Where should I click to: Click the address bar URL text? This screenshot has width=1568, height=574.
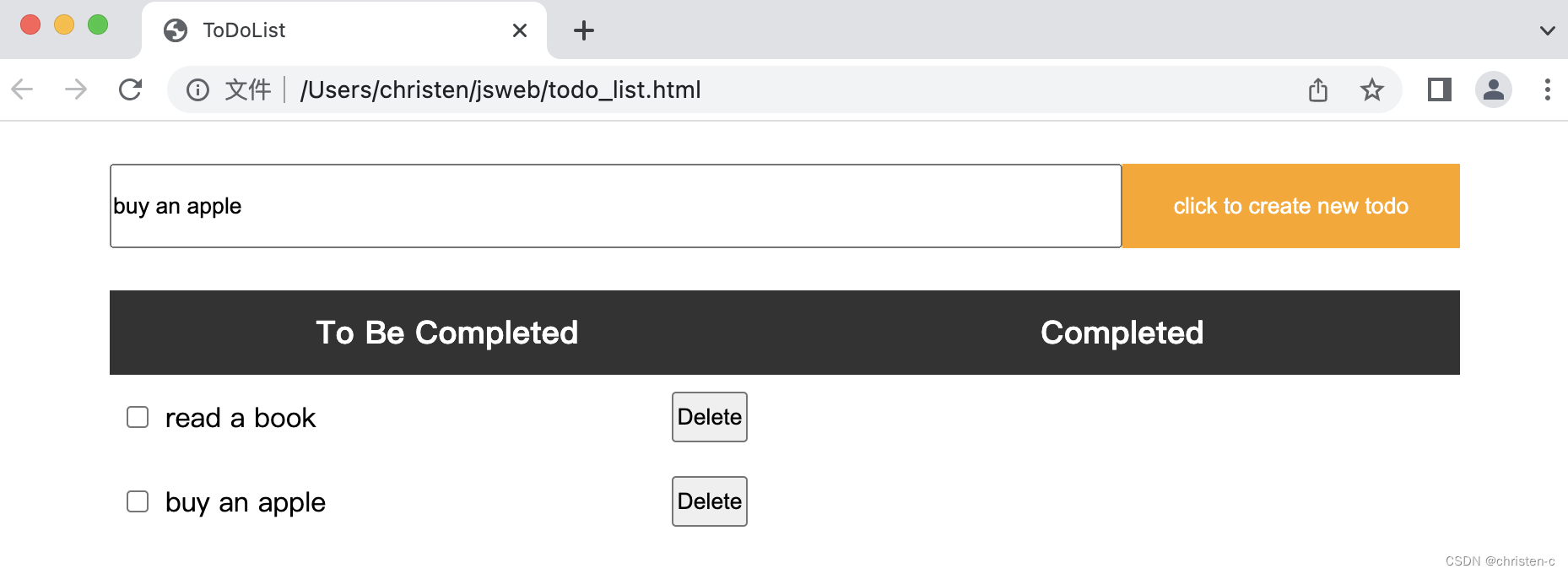500,89
